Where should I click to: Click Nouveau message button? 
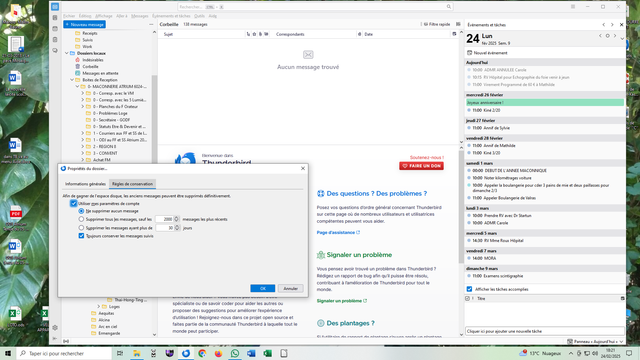coord(84,24)
